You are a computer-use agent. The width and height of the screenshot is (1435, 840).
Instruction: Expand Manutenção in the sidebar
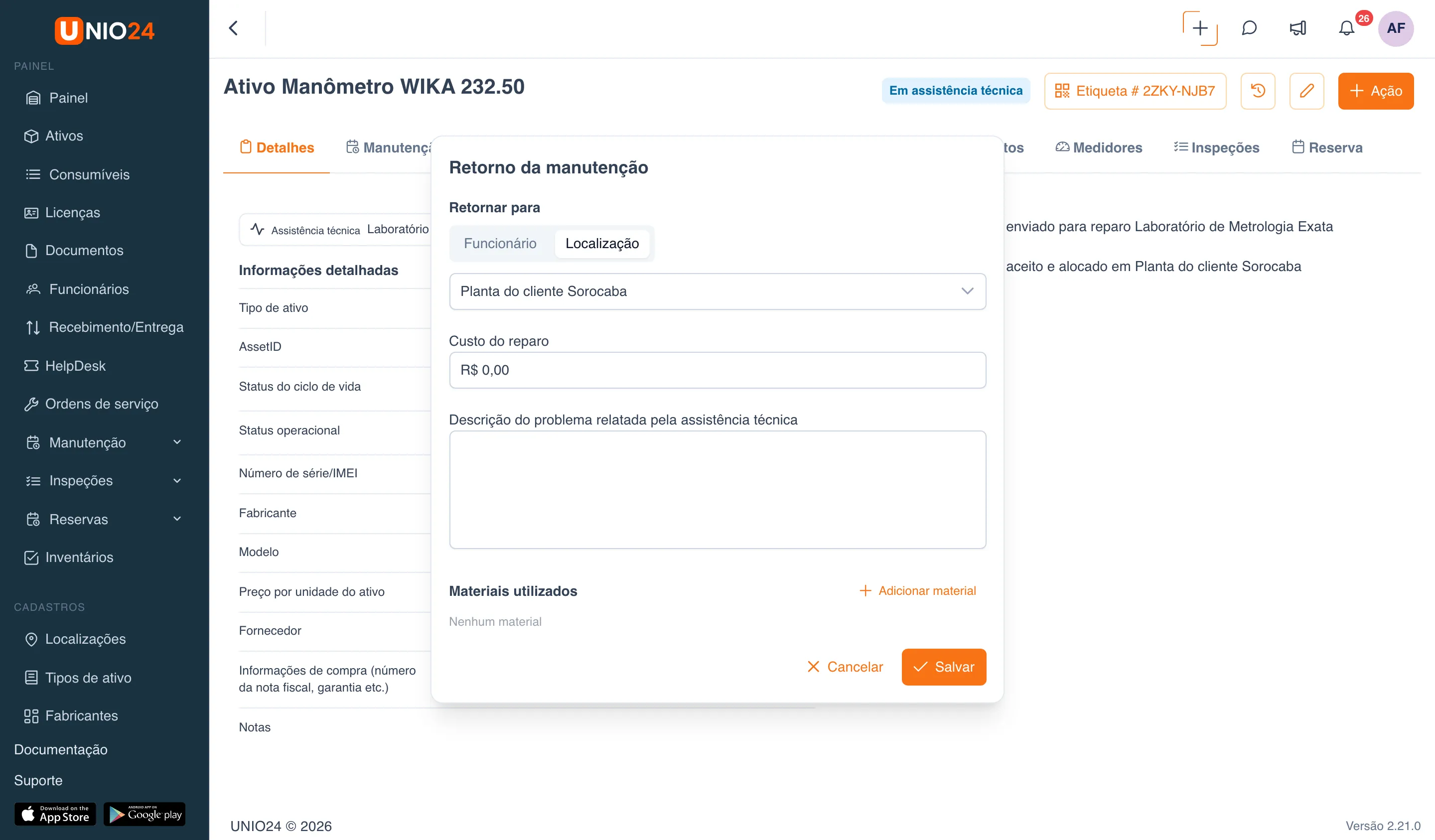point(105,442)
